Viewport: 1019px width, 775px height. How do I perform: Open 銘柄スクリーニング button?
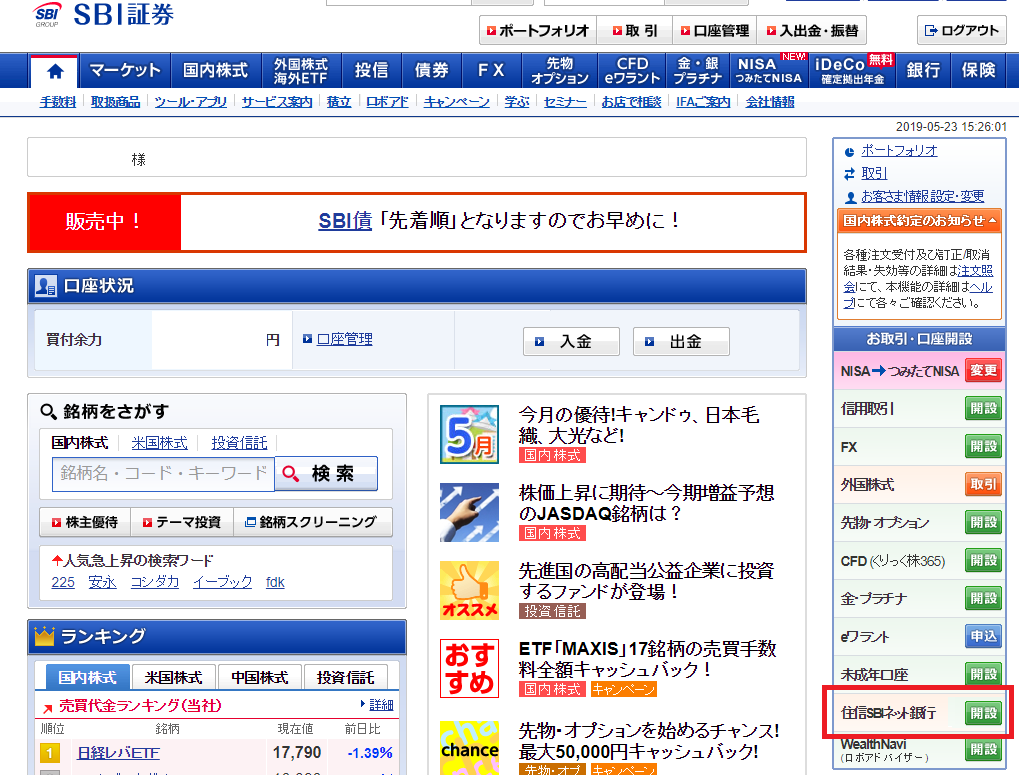pyautogui.click(x=313, y=522)
